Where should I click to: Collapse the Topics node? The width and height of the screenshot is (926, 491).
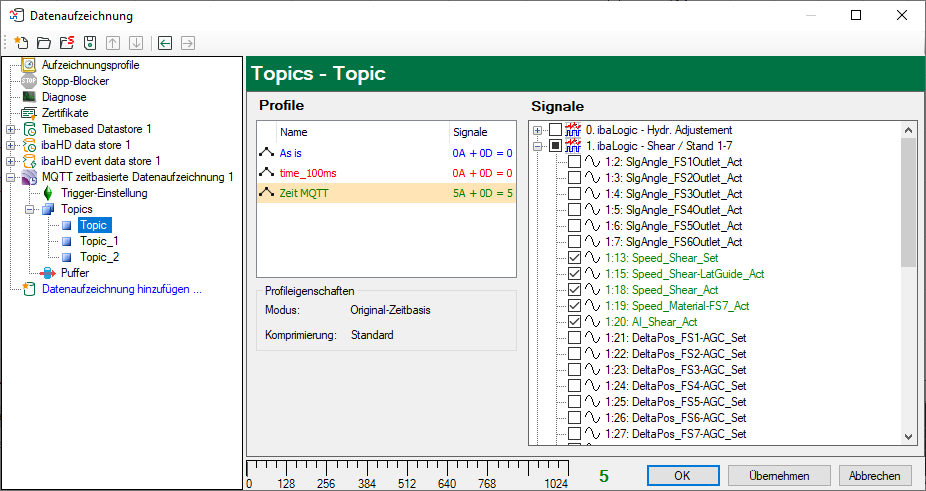pos(29,209)
